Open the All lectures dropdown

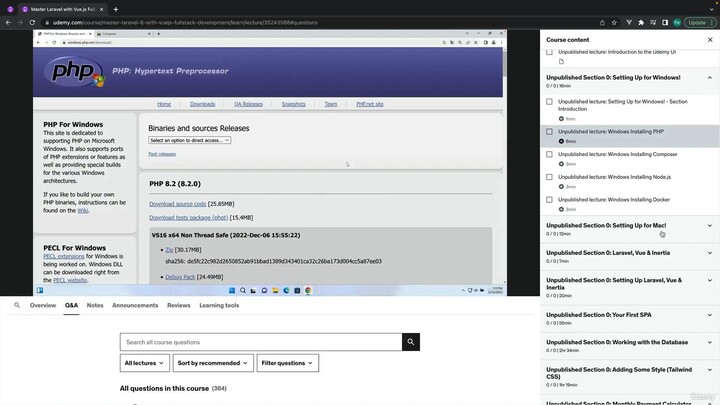pyautogui.click(x=144, y=363)
